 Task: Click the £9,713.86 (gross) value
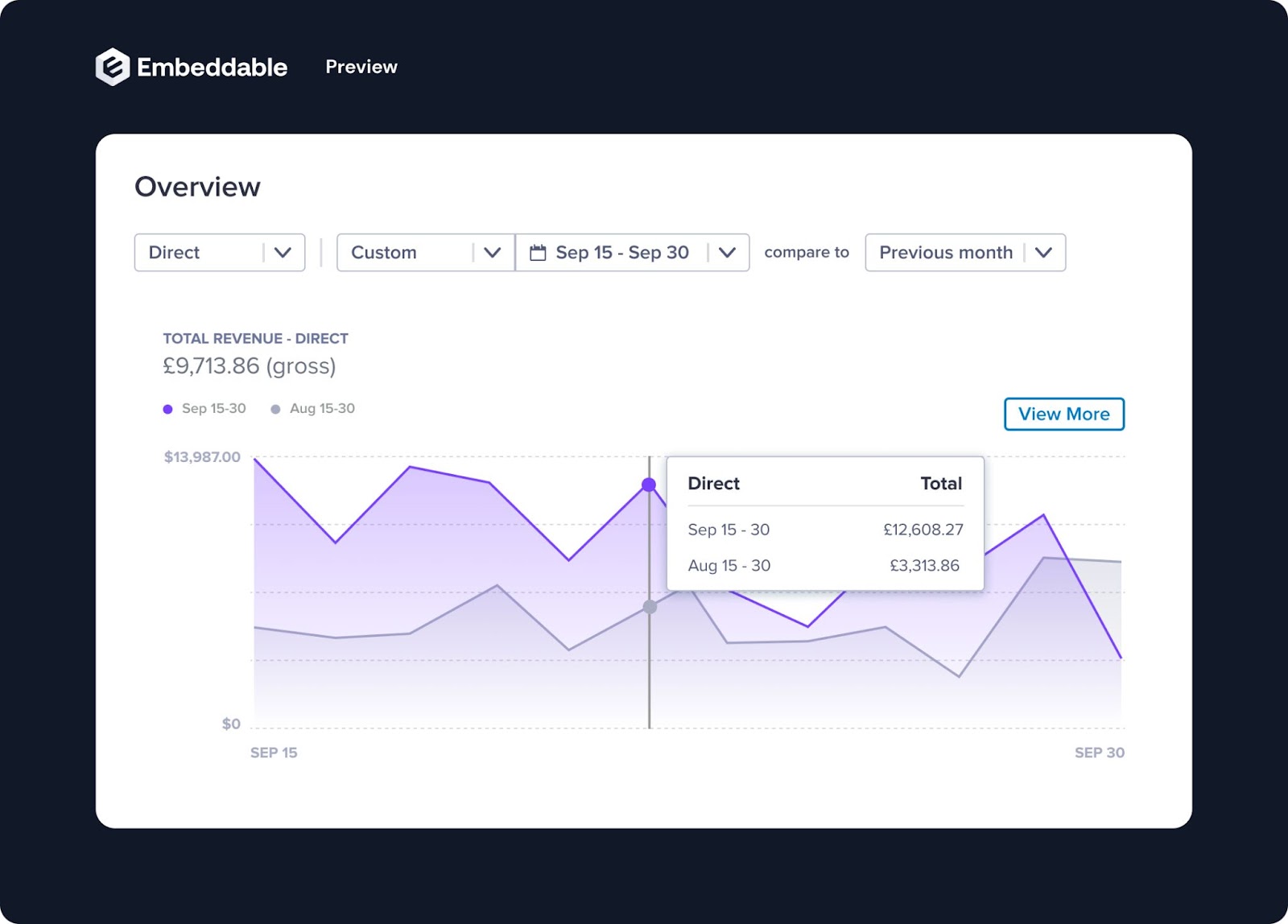(x=250, y=366)
